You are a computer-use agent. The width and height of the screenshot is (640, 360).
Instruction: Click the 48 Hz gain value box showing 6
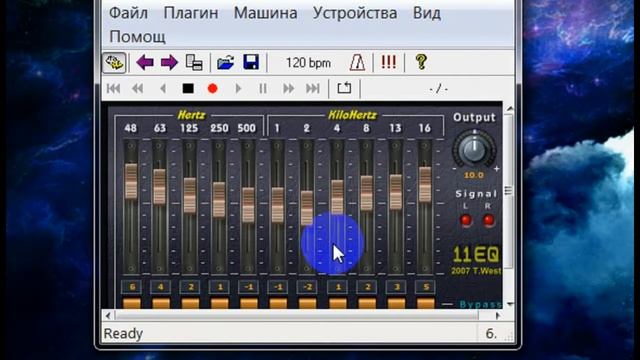[x=131, y=287]
